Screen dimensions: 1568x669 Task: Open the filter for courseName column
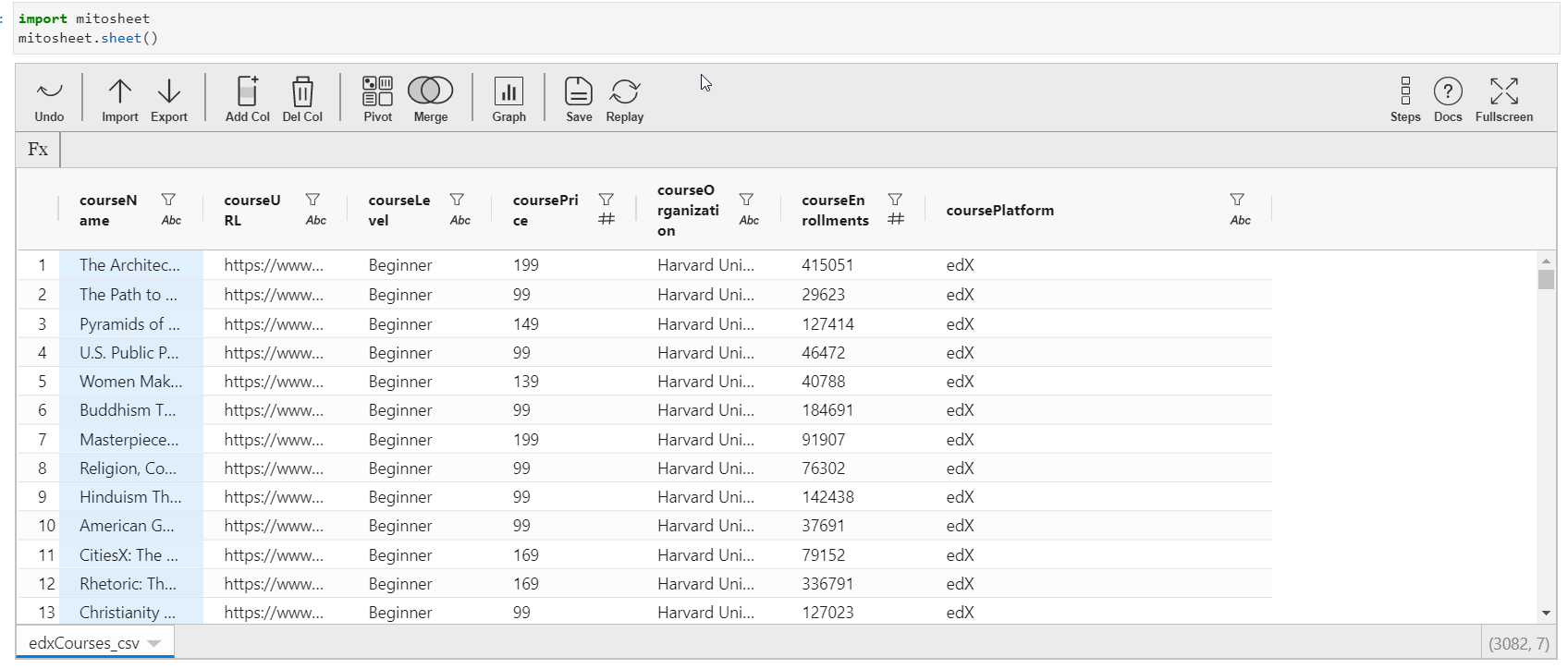[168, 200]
